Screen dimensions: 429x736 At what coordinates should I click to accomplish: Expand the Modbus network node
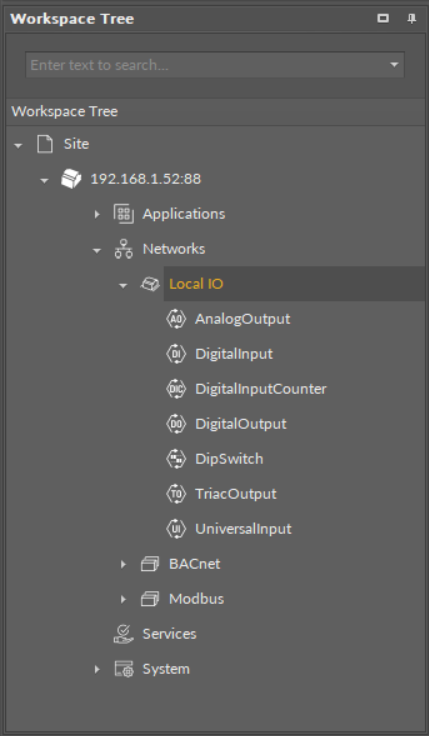click(123, 599)
